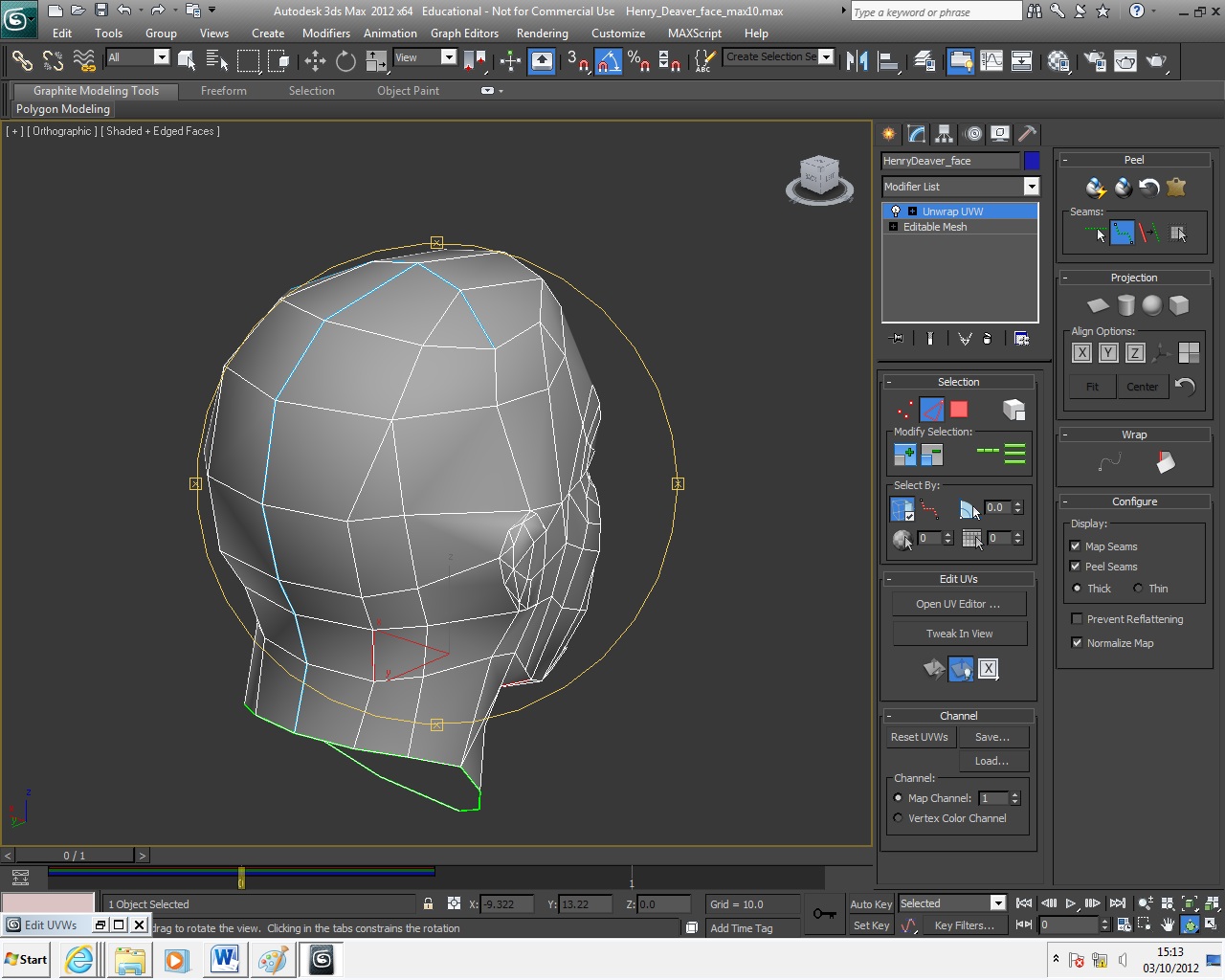
Task: Enable the Thick seam display radio button
Action: 1077,589
